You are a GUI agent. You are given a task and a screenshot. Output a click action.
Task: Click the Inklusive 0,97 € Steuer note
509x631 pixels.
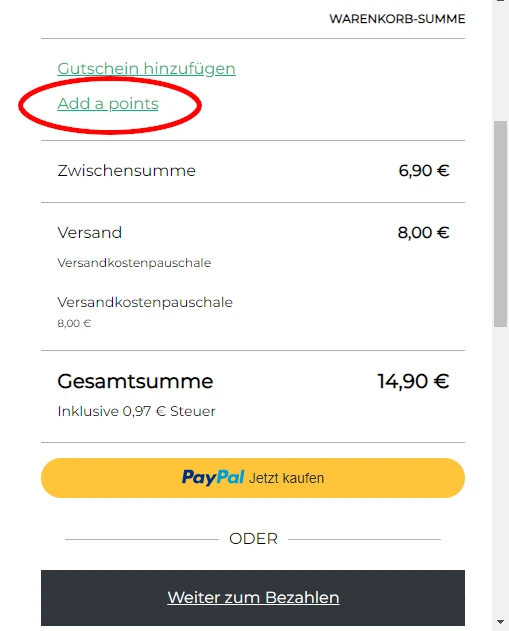(x=136, y=411)
